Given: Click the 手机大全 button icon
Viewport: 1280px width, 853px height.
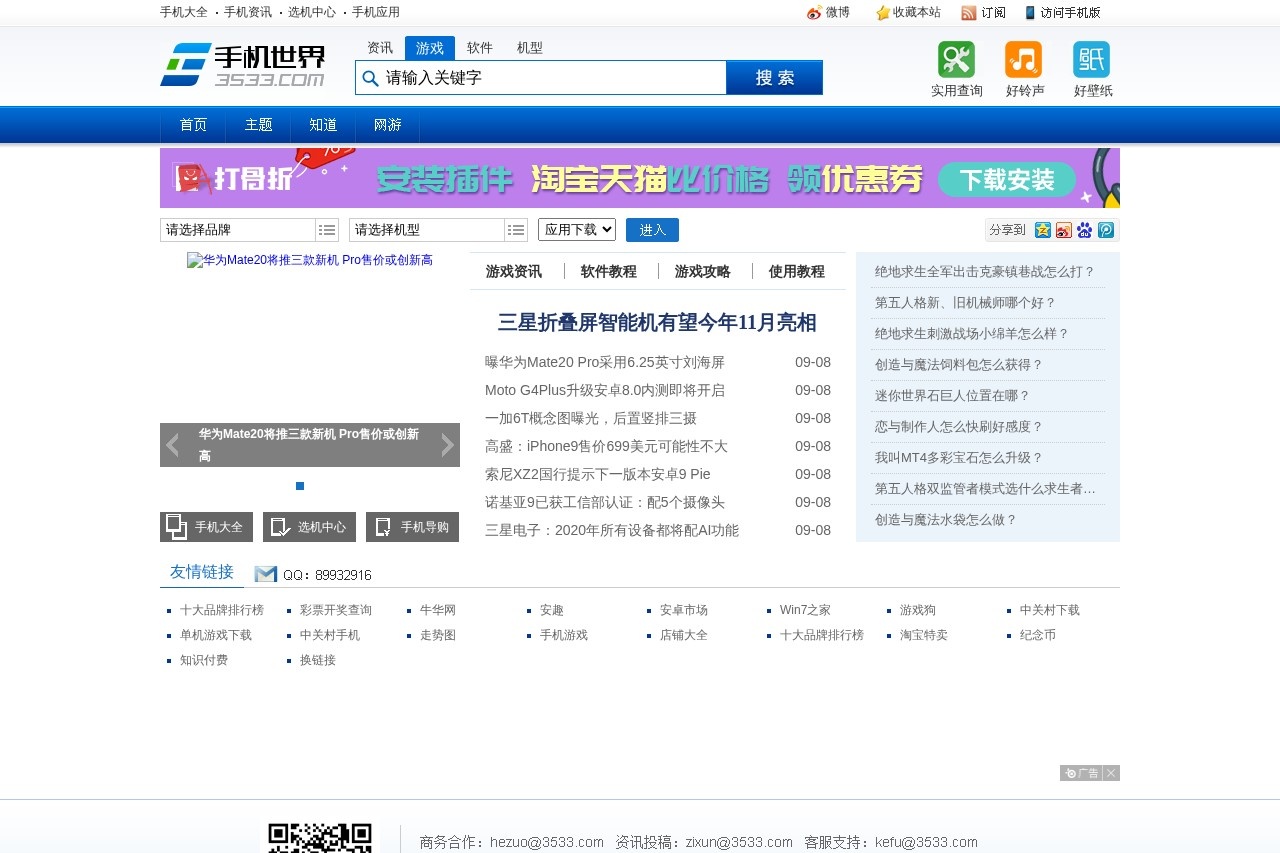Looking at the screenshot, I should tap(176, 526).
